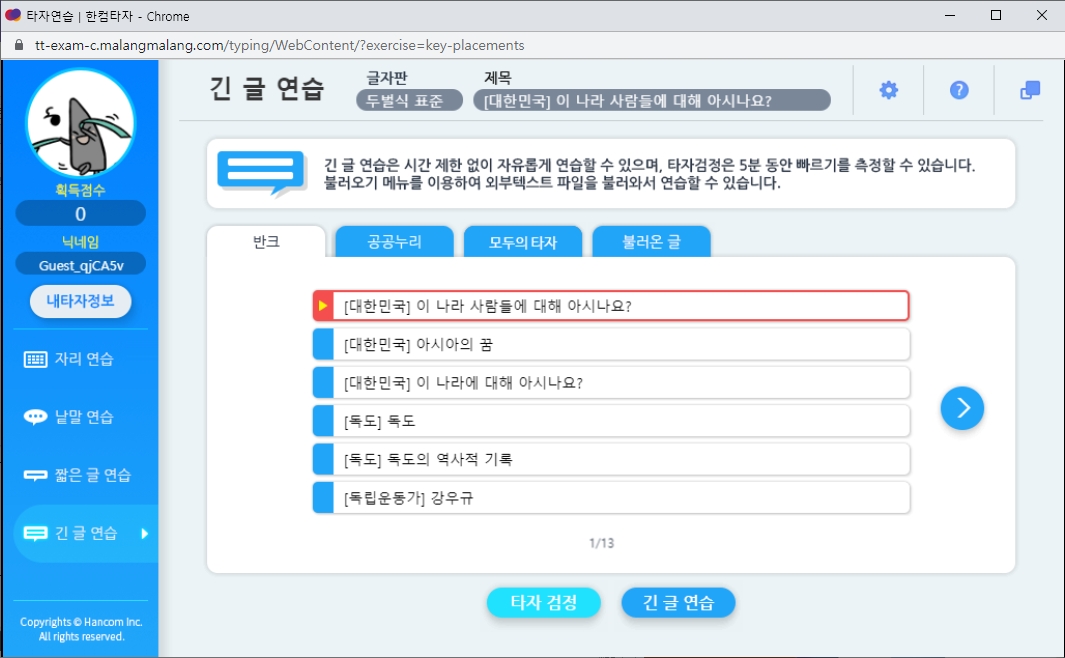
Task: Open the 자리 연습 (key placement) practice menu
Action: [80, 359]
